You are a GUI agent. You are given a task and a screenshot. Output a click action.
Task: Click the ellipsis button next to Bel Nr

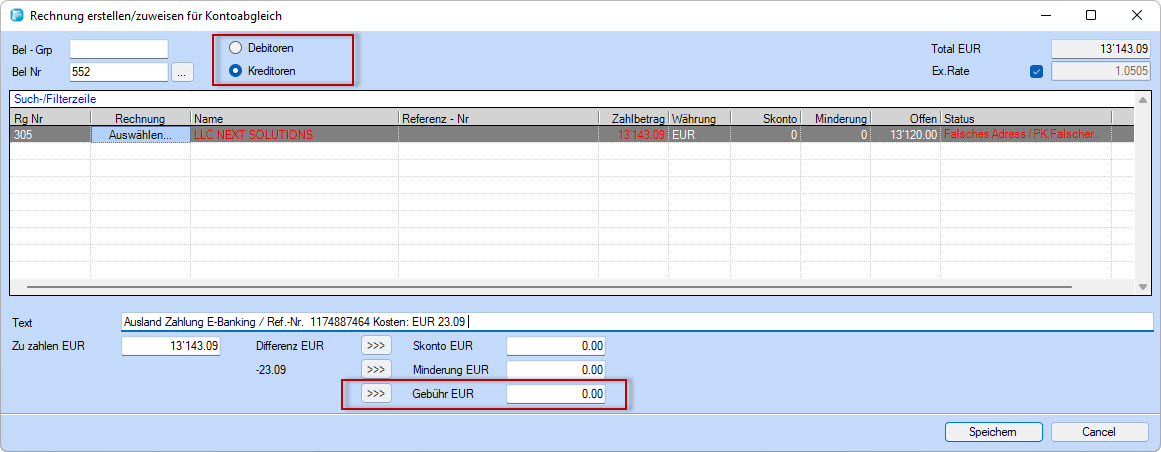pos(181,72)
